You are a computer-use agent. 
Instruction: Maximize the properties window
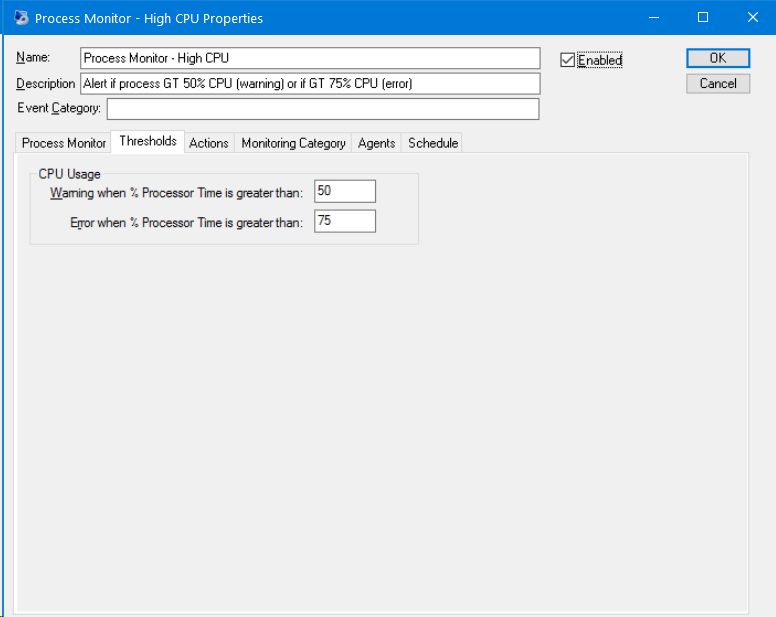(x=703, y=18)
